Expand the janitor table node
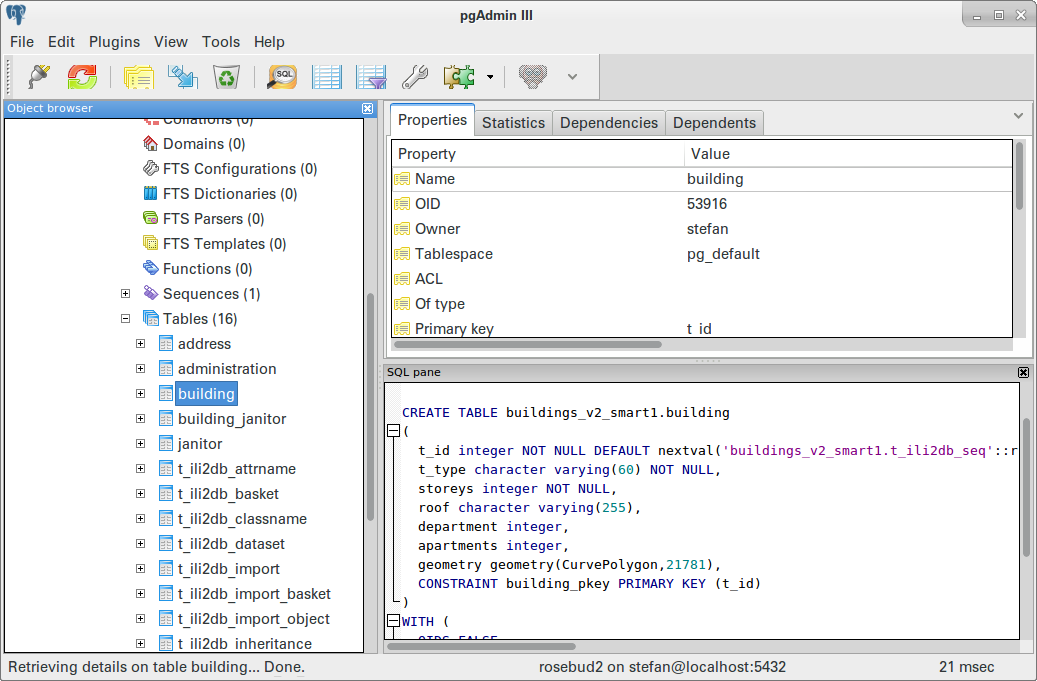This screenshot has height=681, width=1037. [140, 444]
